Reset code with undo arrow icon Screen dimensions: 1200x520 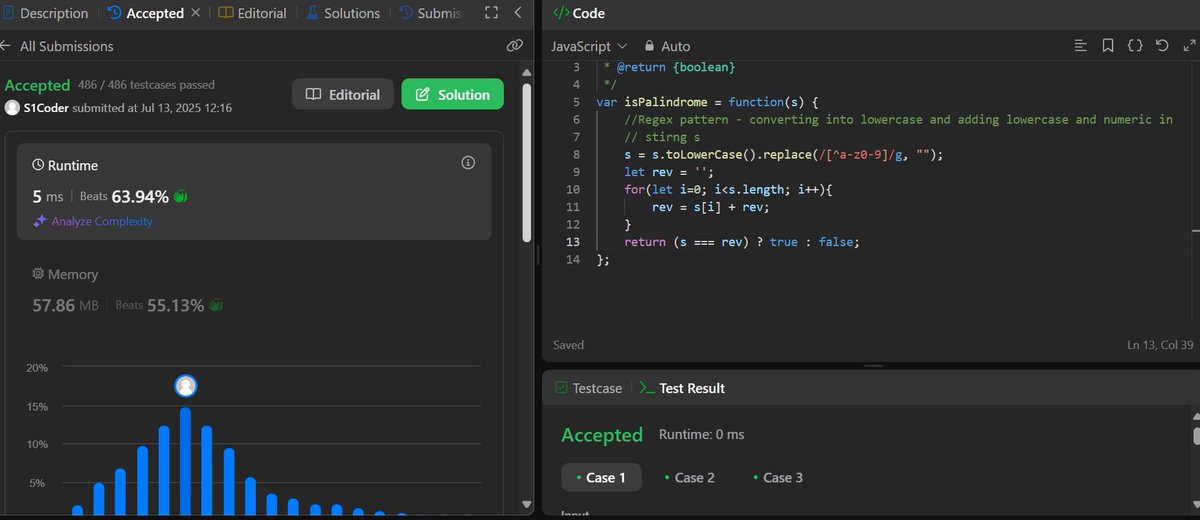(1161, 46)
